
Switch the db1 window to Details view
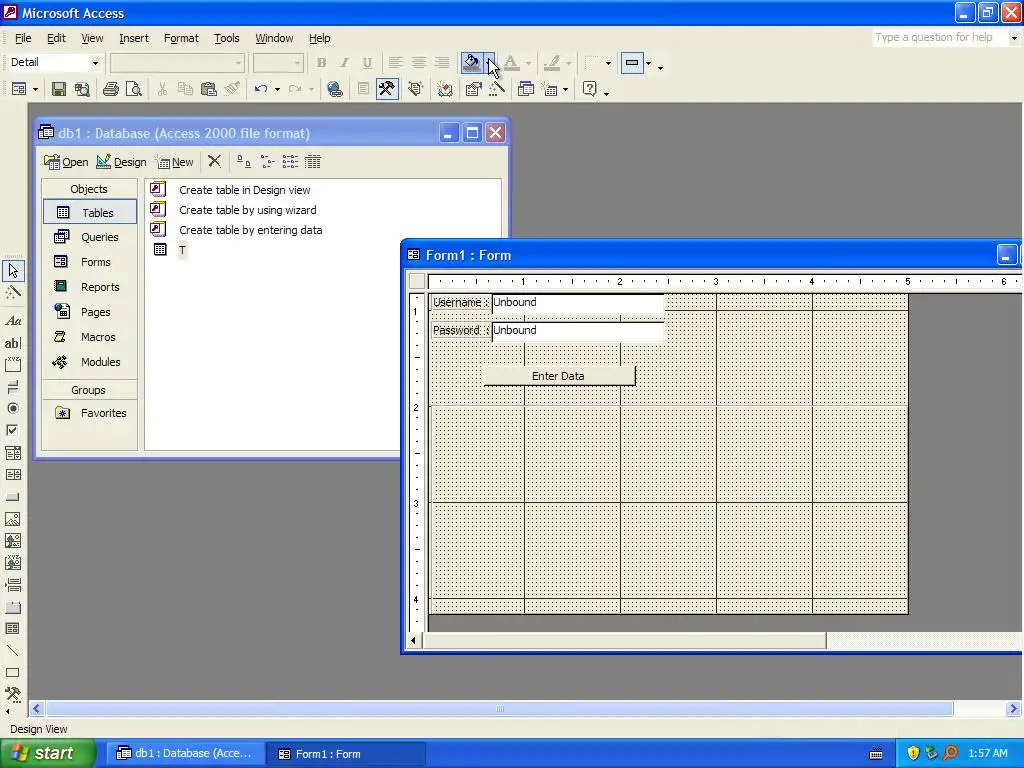coord(313,161)
